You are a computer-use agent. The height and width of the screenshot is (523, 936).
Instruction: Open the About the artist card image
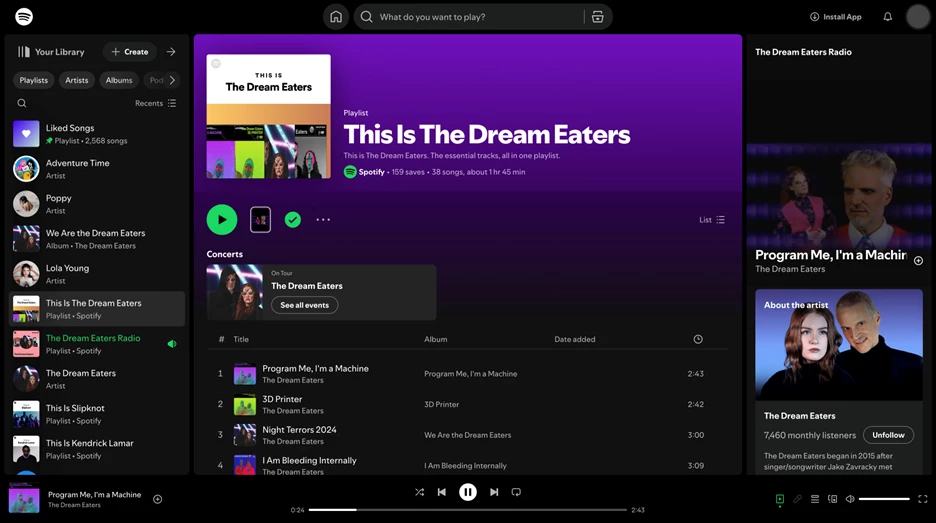839,344
